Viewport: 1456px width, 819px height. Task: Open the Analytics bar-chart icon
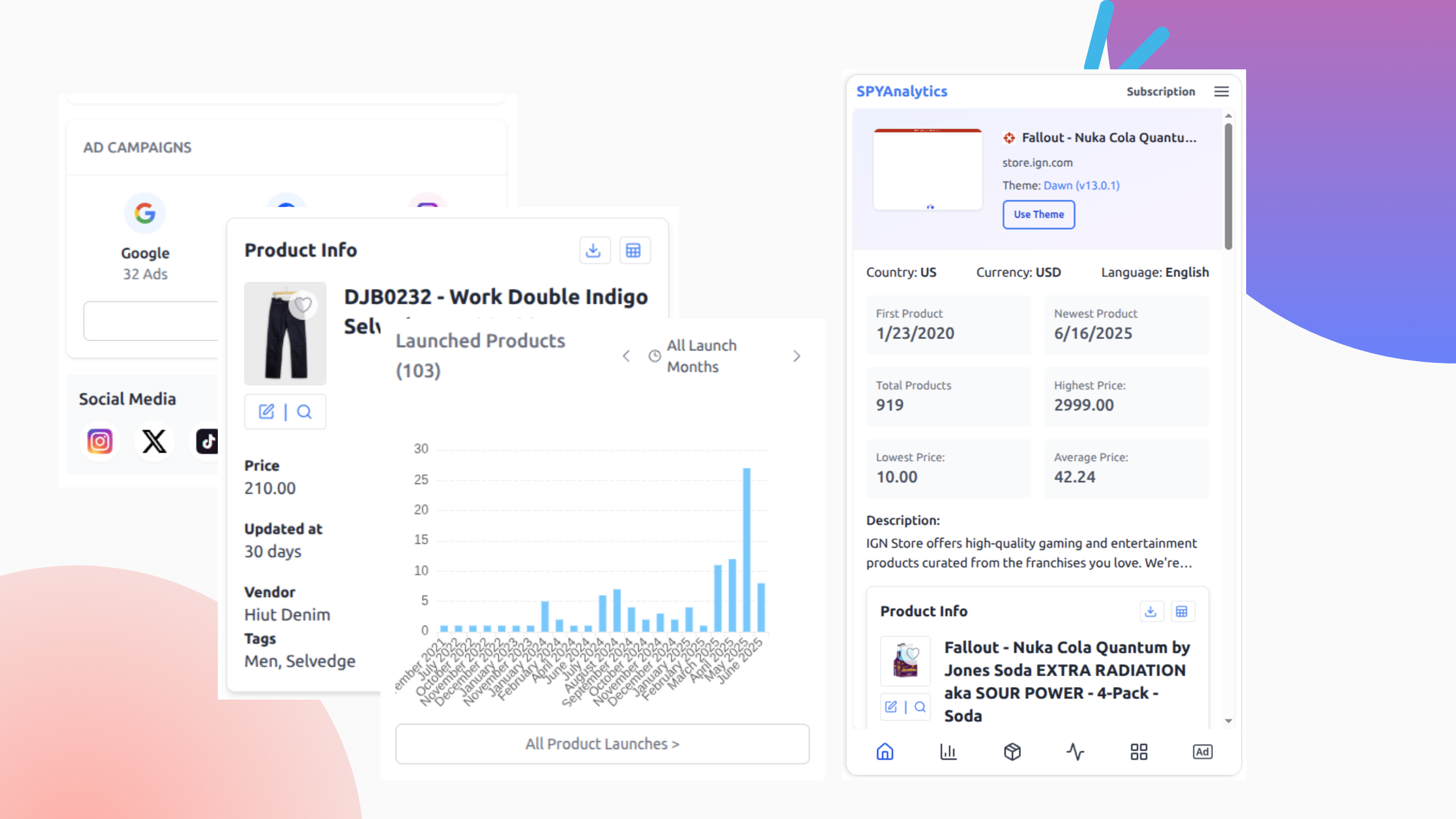(948, 752)
